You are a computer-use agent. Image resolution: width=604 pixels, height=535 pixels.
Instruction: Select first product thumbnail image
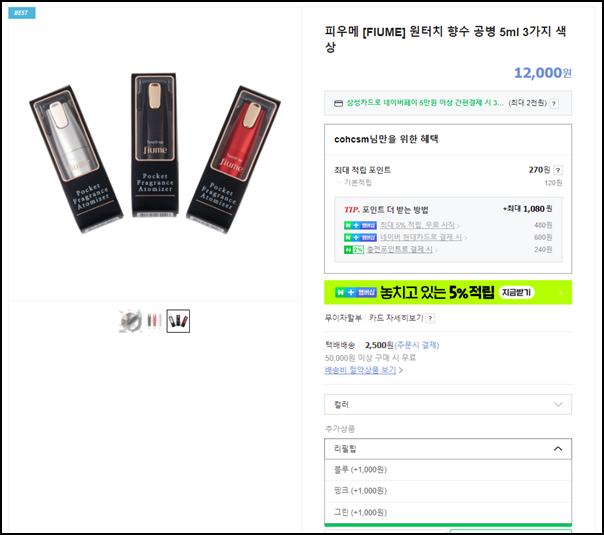pyautogui.click(x=130, y=321)
